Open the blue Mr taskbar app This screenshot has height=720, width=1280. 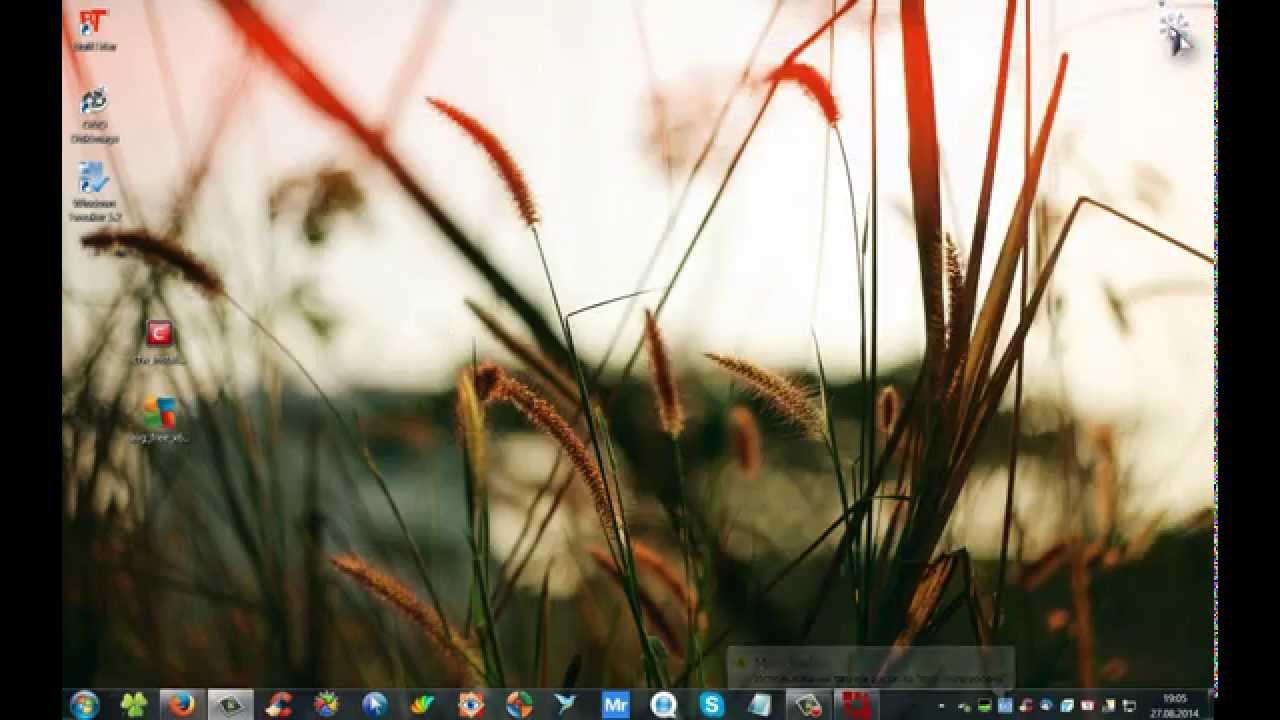pos(615,705)
